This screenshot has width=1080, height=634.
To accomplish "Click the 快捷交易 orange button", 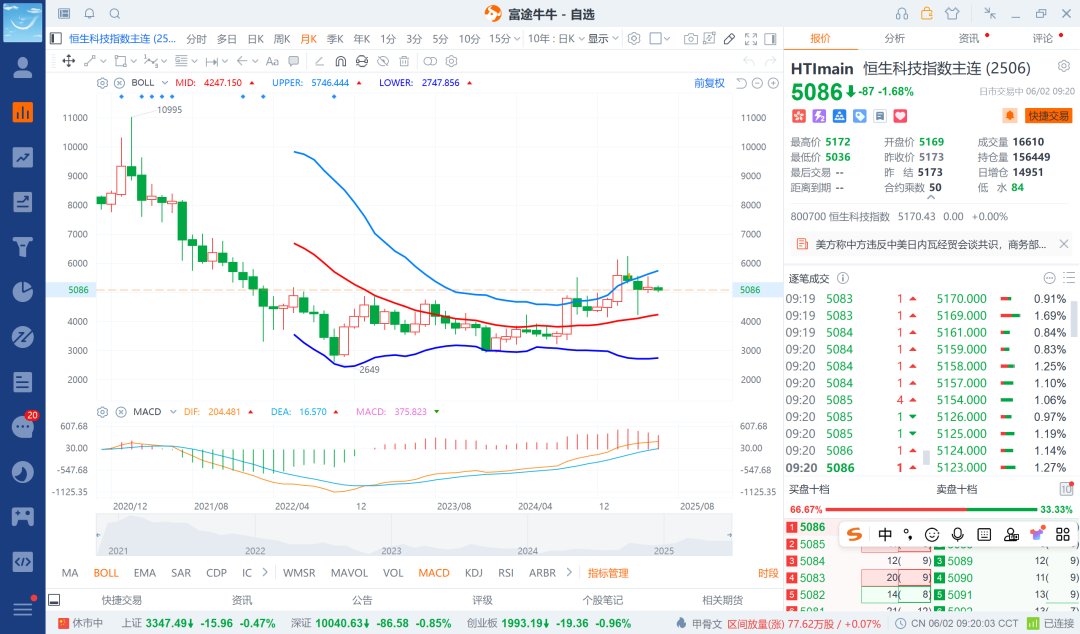I will coord(1048,116).
